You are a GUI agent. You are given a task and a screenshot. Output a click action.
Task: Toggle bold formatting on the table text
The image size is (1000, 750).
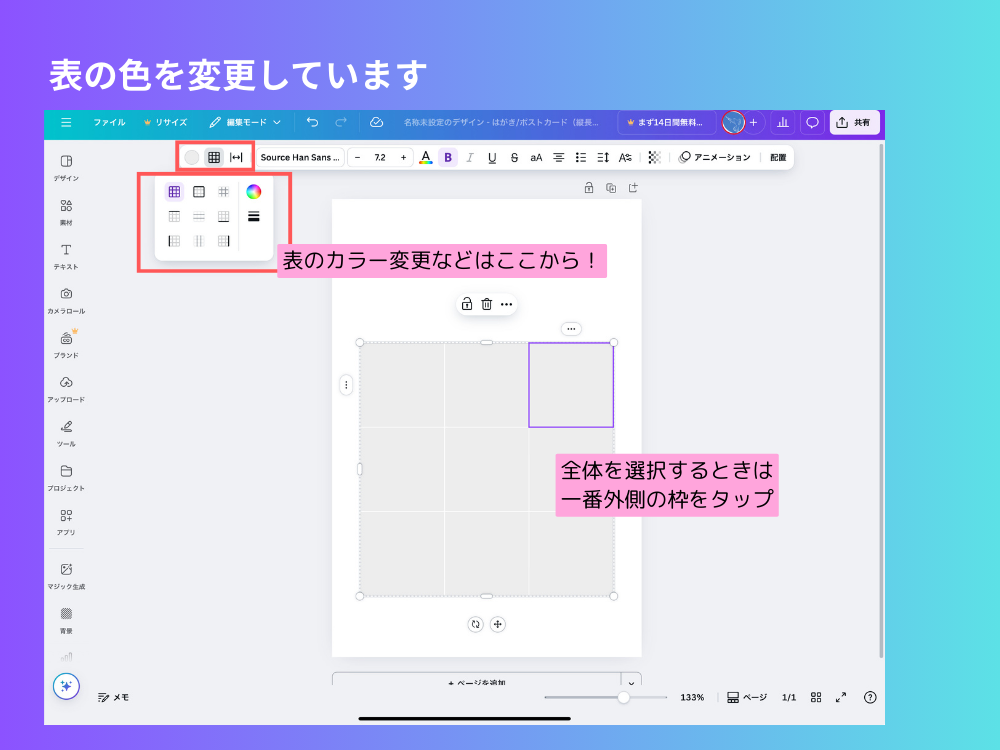tap(448, 157)
